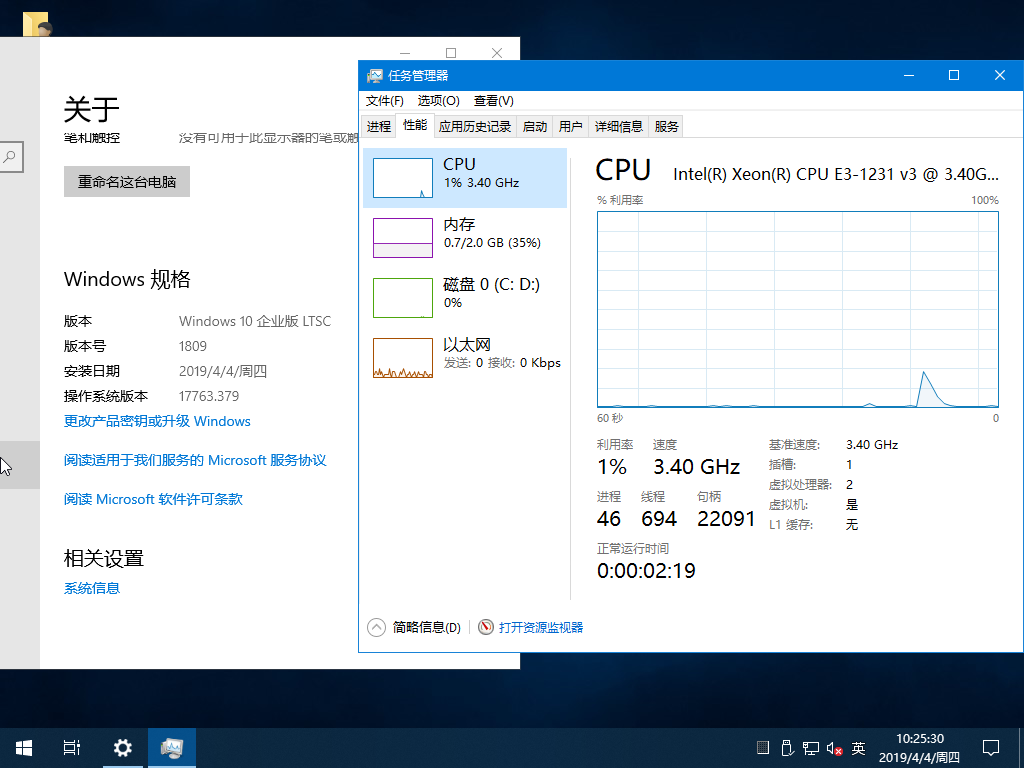Click the version number 1809
This screenshot has width=1024, height=768.
(193, 346)
